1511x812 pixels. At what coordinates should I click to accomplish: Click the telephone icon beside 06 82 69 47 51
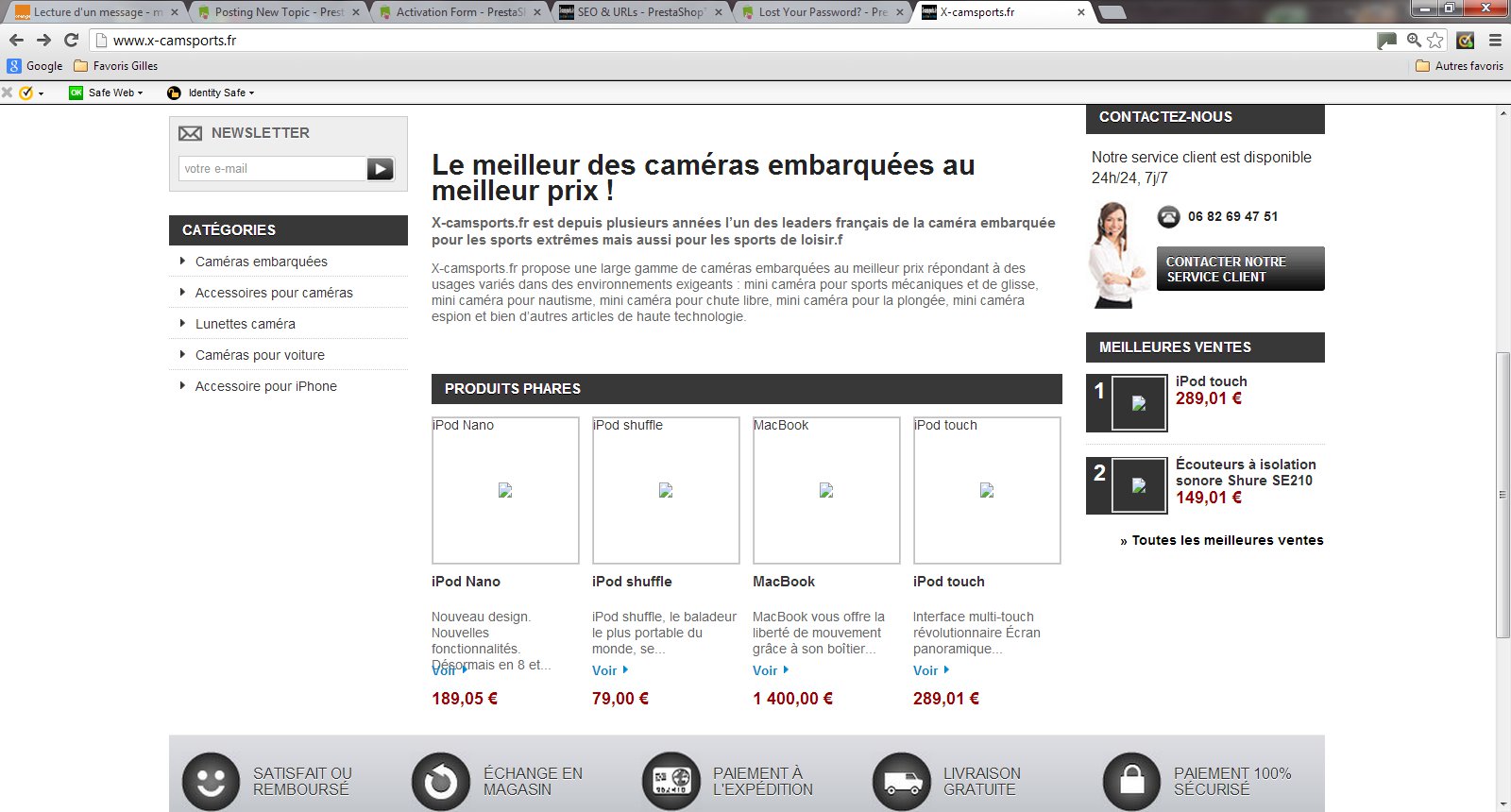coord(1169,216)
